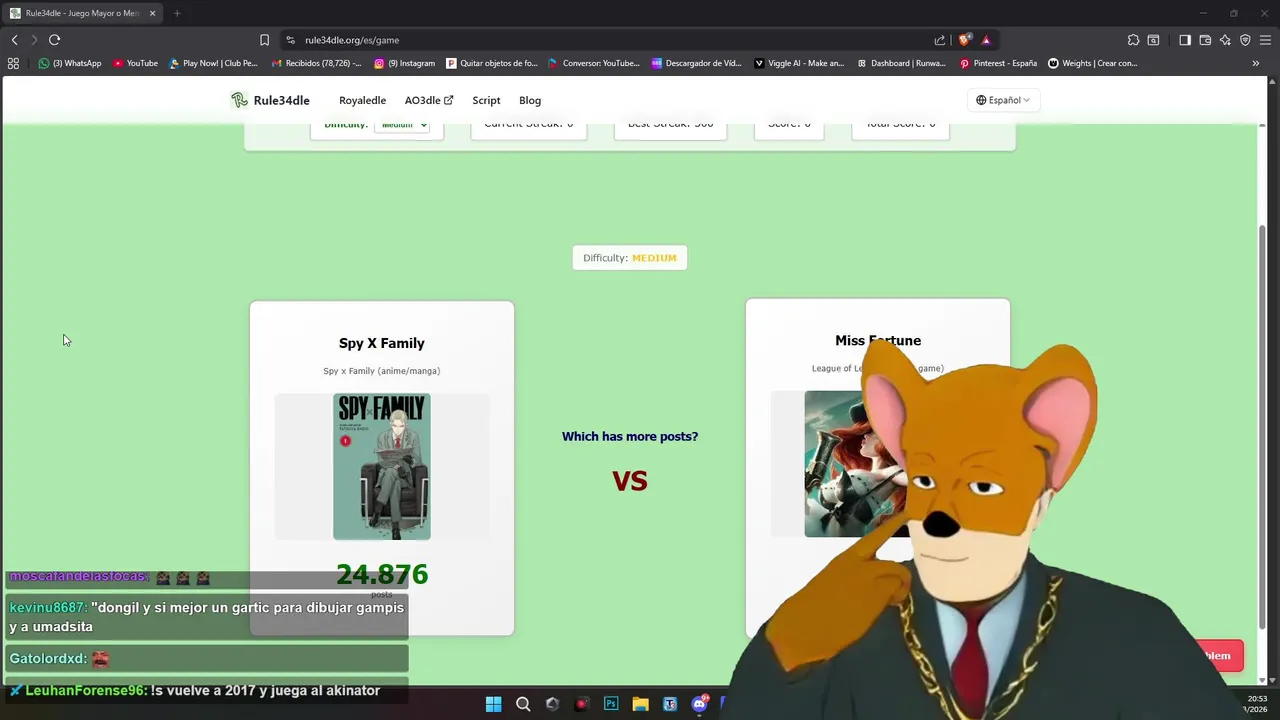Screen dimensions: 1280x720
Task: Open File Explorer from the taskbar
Action: (640, 704)
